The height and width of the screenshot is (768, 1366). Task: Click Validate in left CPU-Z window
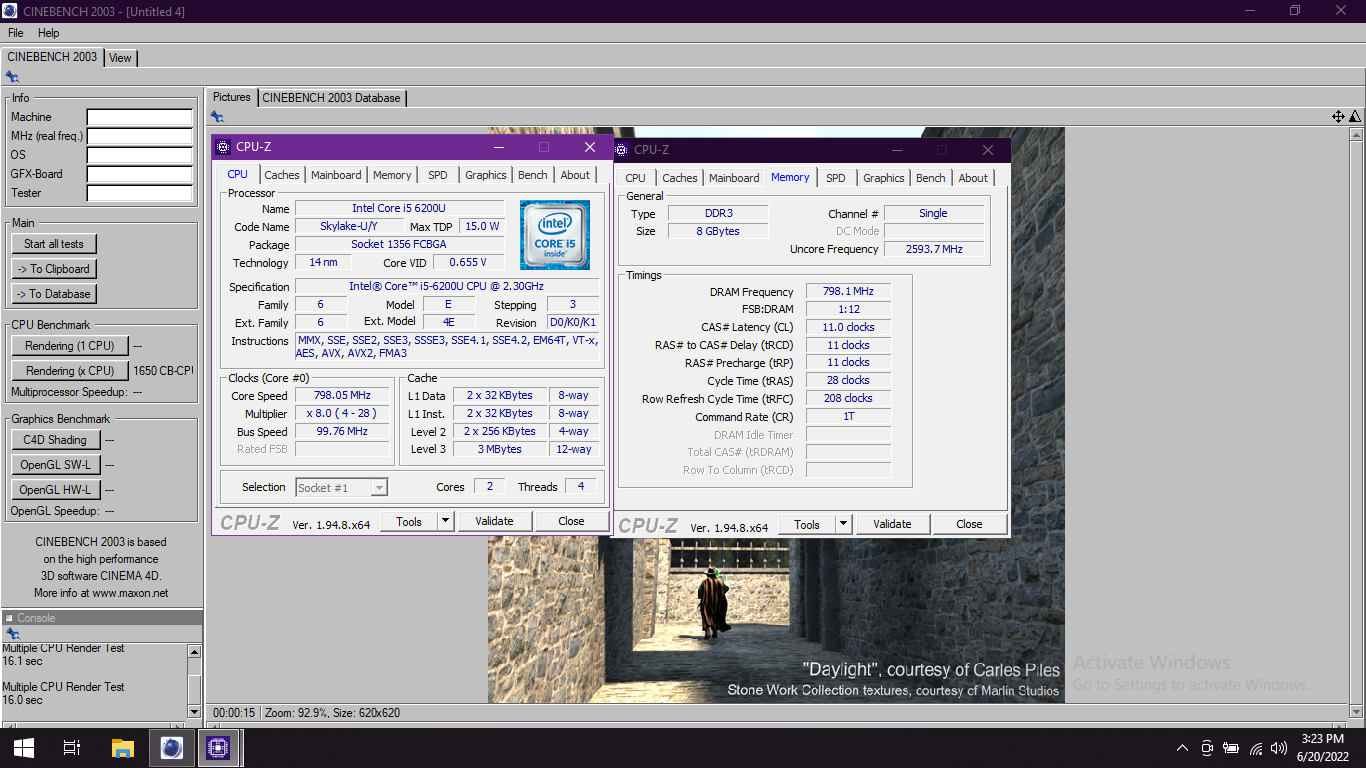[x=494, y=521]
